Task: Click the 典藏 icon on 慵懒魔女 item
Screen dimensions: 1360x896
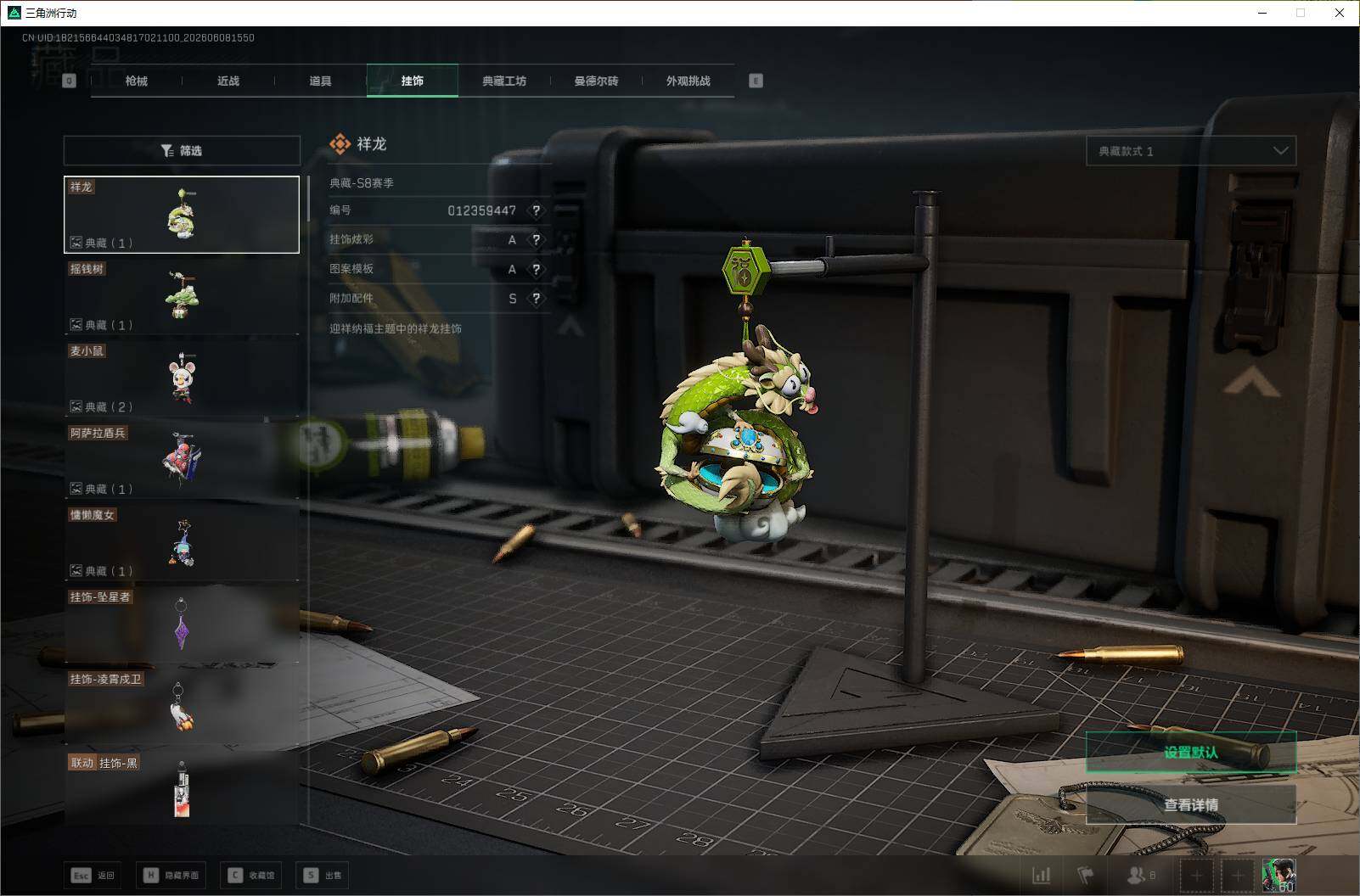Action: [76, 571]
